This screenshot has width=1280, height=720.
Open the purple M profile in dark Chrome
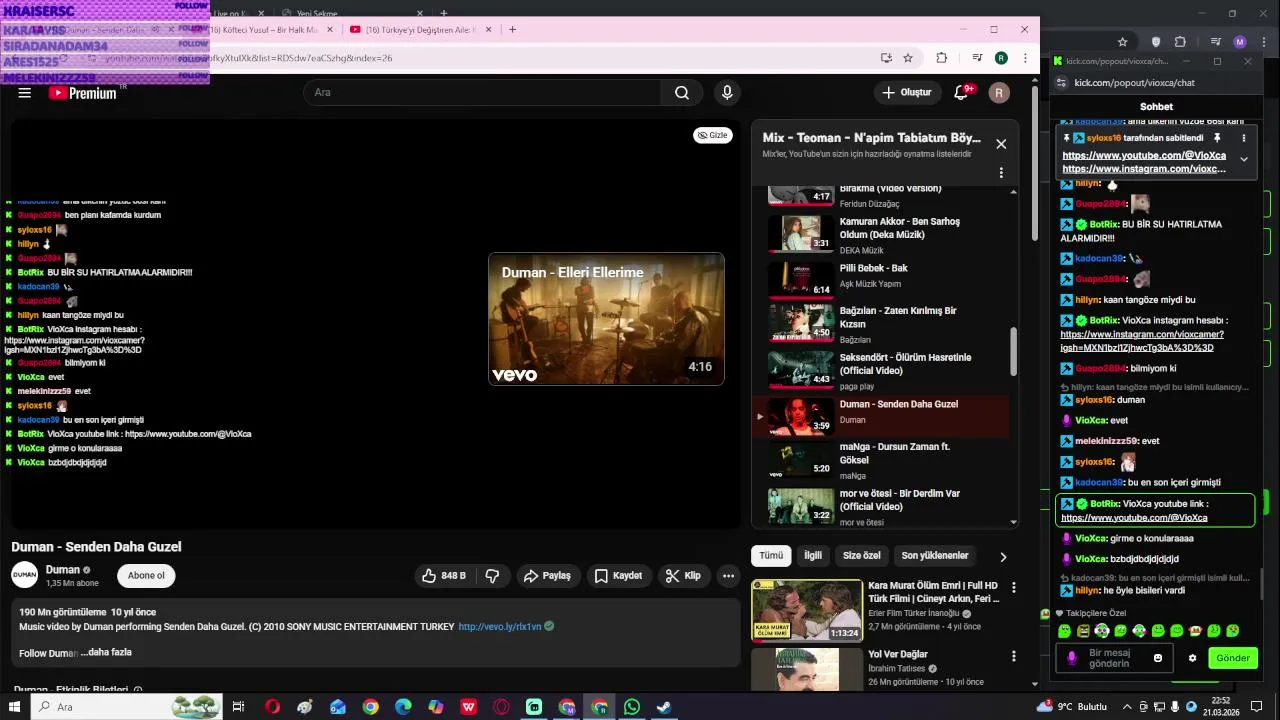(1240, 42)
